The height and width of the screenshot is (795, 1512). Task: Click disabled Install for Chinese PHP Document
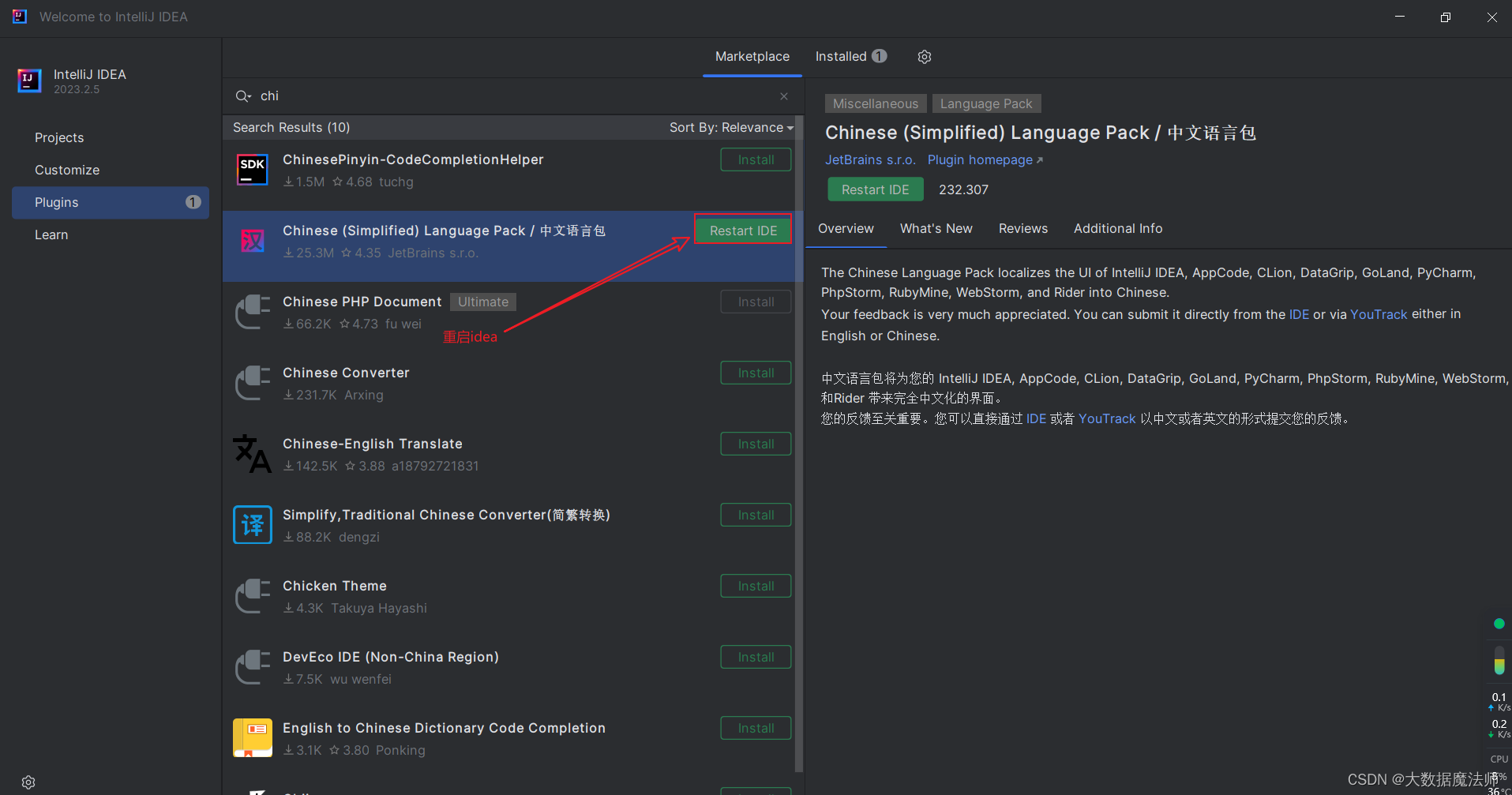click(x=756, y=302)
